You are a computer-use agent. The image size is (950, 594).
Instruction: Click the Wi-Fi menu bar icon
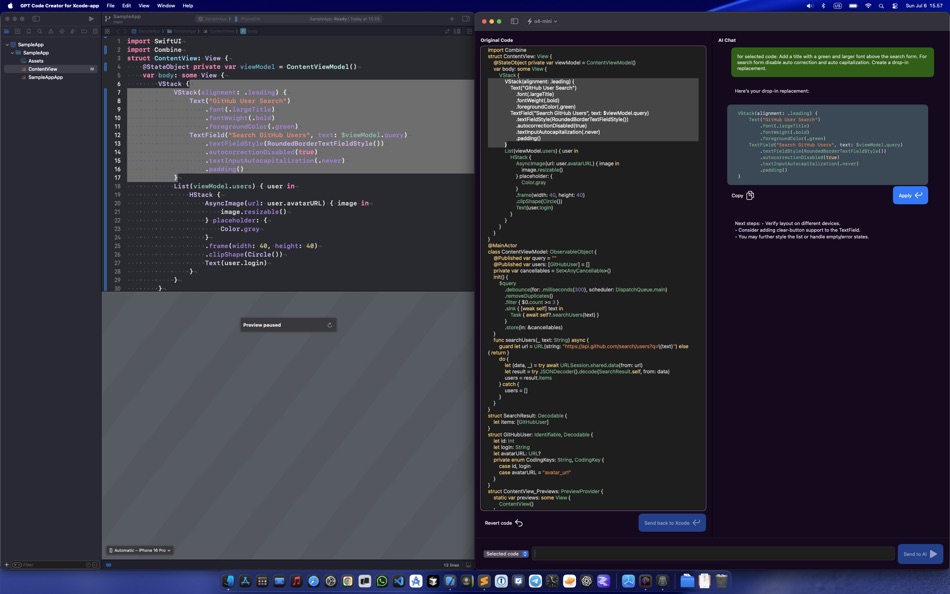tap(868, 5)
